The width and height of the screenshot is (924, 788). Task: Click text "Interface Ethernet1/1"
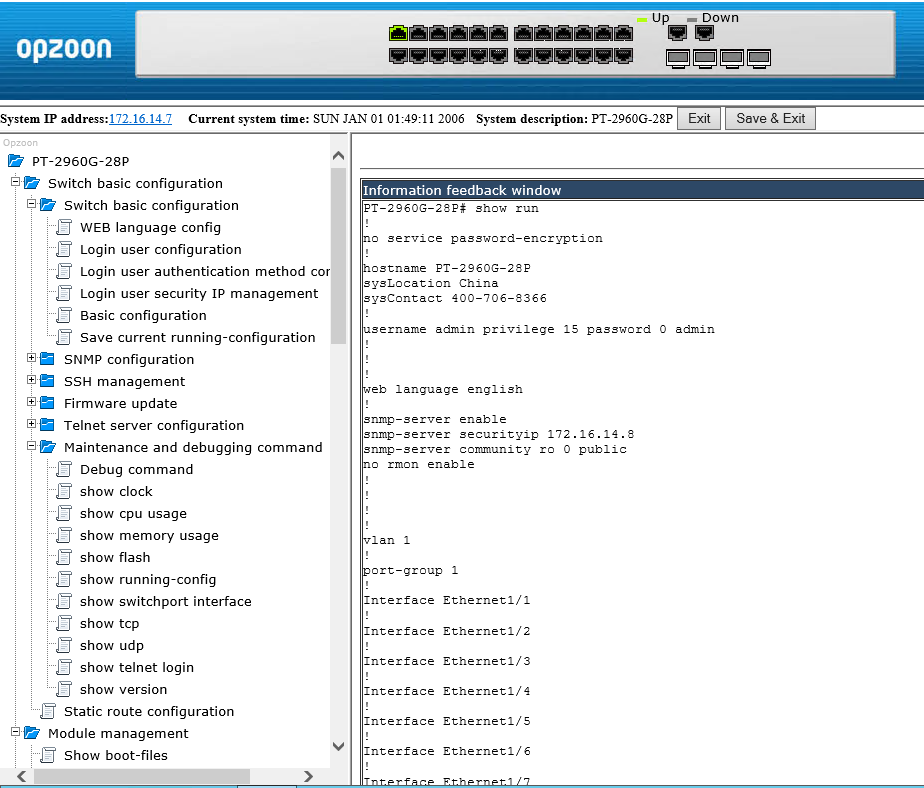pos(447,600)
